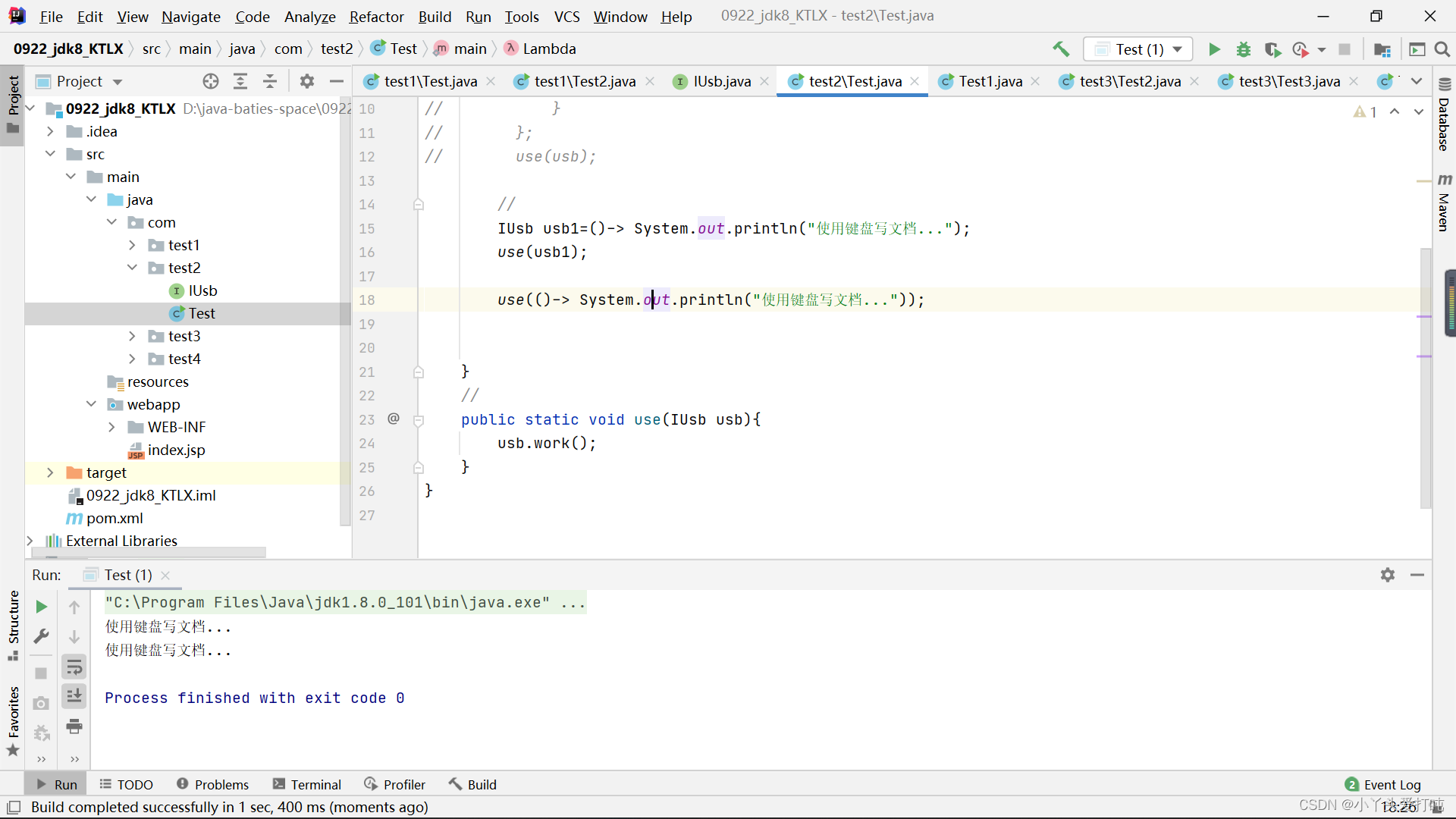Open Terminal tool window
This screenshot has width=1456, height=819.
pyautogui.click(x=308, y=784)
